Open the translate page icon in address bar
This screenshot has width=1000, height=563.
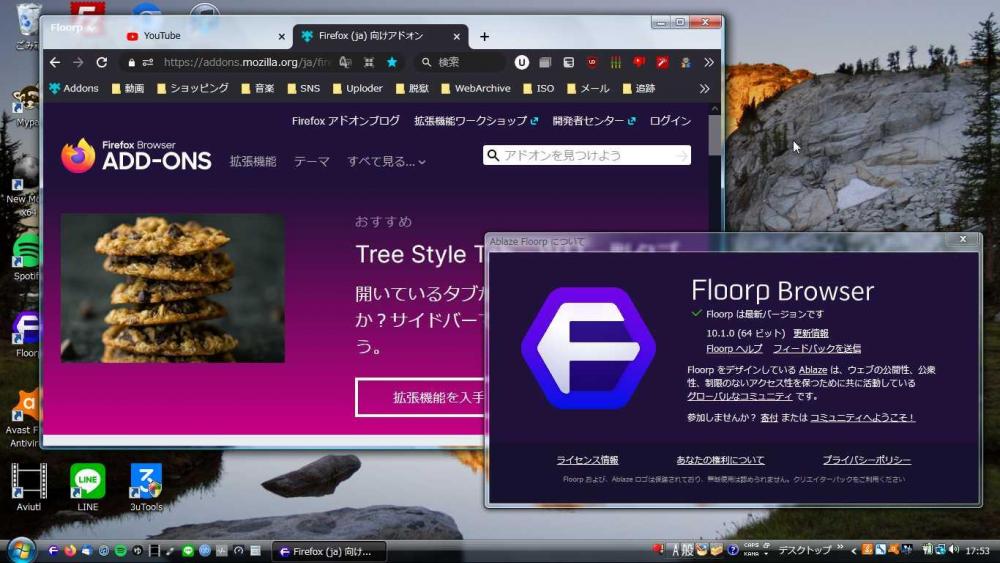pos(345,62)
